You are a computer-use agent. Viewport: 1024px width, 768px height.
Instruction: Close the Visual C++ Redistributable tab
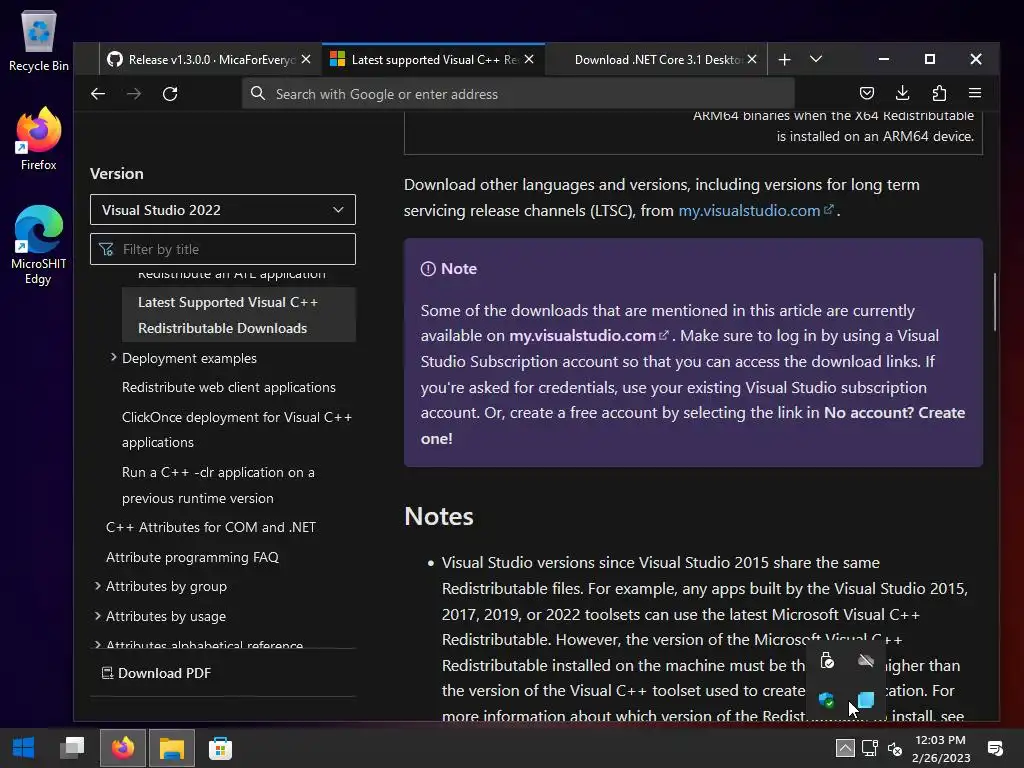pos(529,59)
